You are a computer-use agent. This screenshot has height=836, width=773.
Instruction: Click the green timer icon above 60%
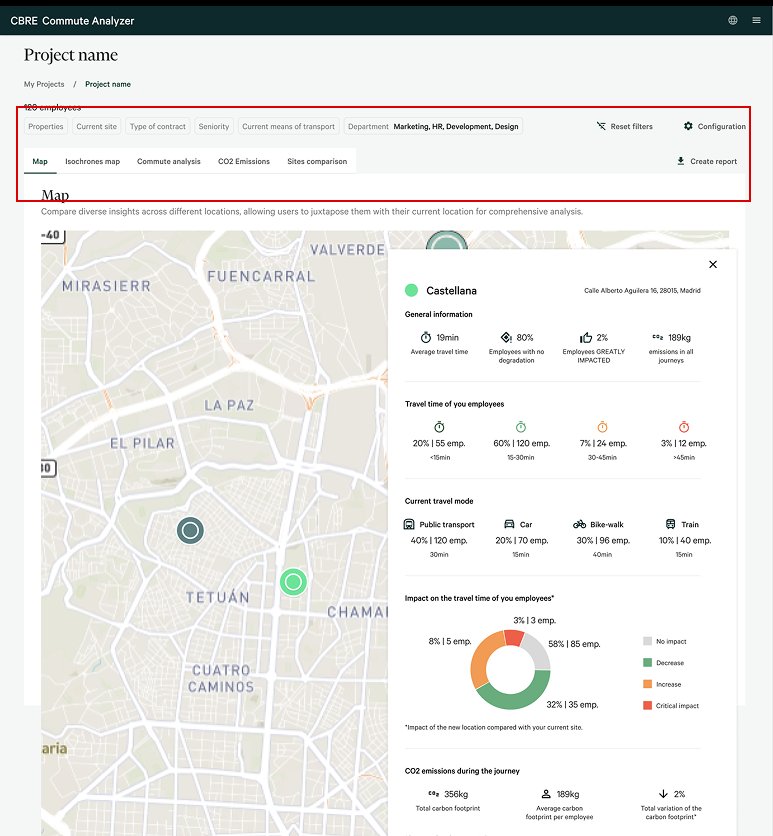coord(521,427)
